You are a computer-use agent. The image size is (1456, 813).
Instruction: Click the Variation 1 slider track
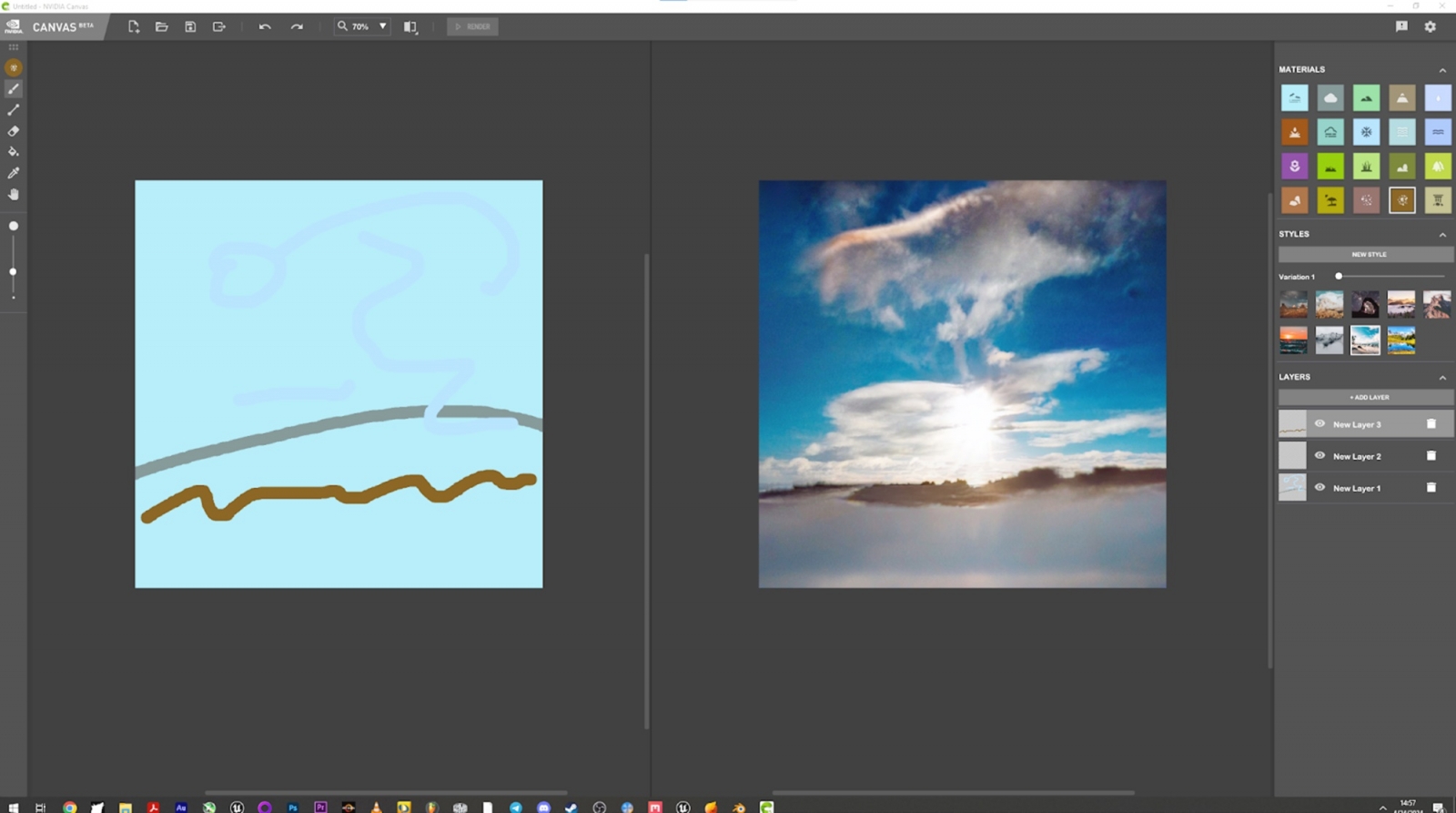pos(1390,277)
